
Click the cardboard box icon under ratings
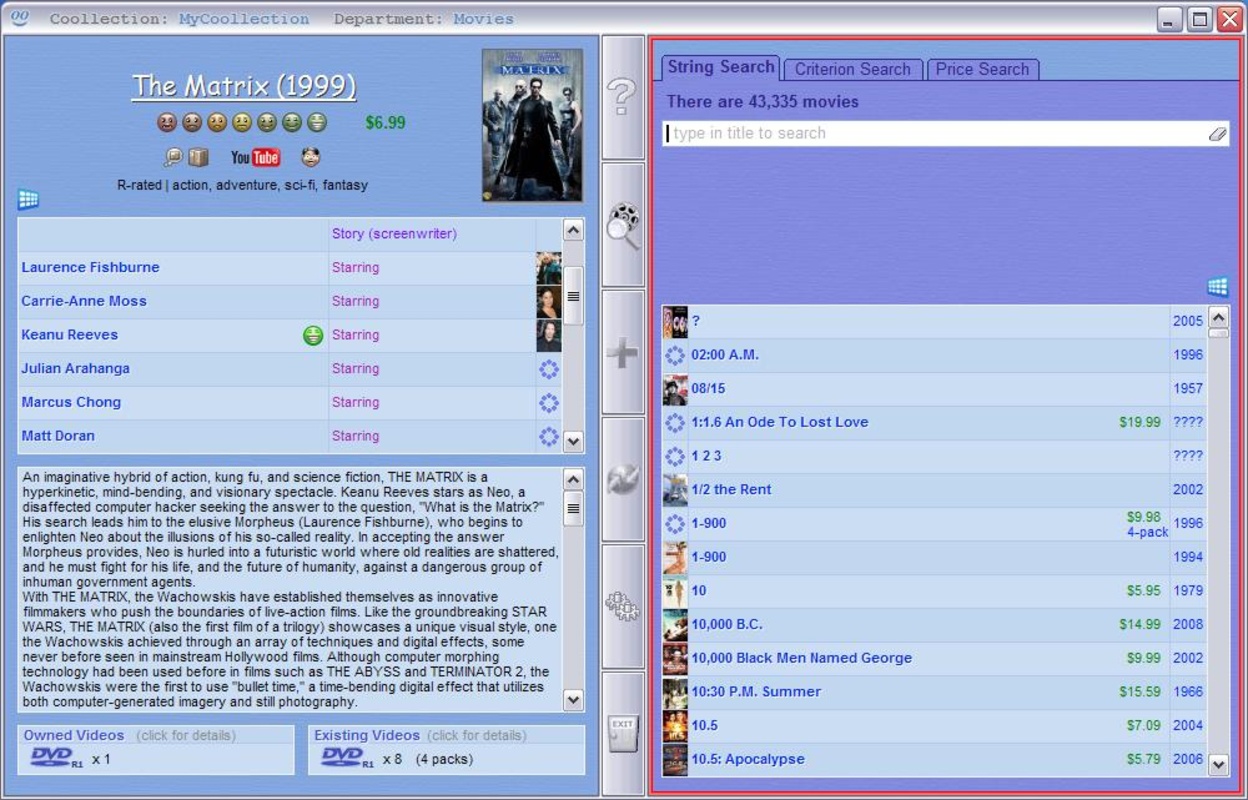tap(198, 157)
